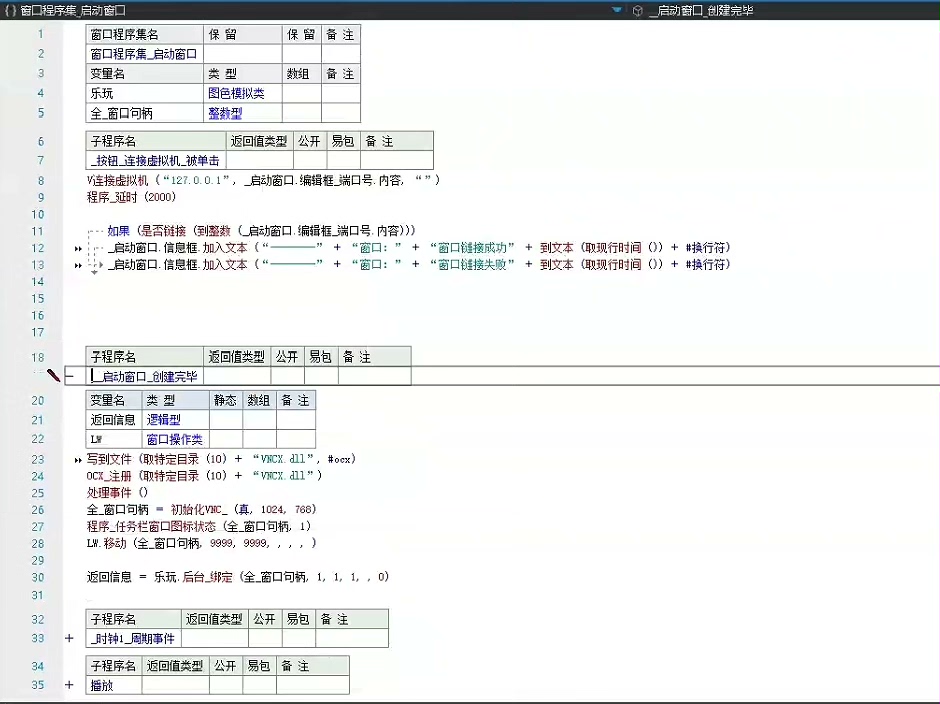Select _启动窗口_创建完毕 in the top navigation bar
Image resolution: width=940 pixels, height=704 pixels.
700,10
